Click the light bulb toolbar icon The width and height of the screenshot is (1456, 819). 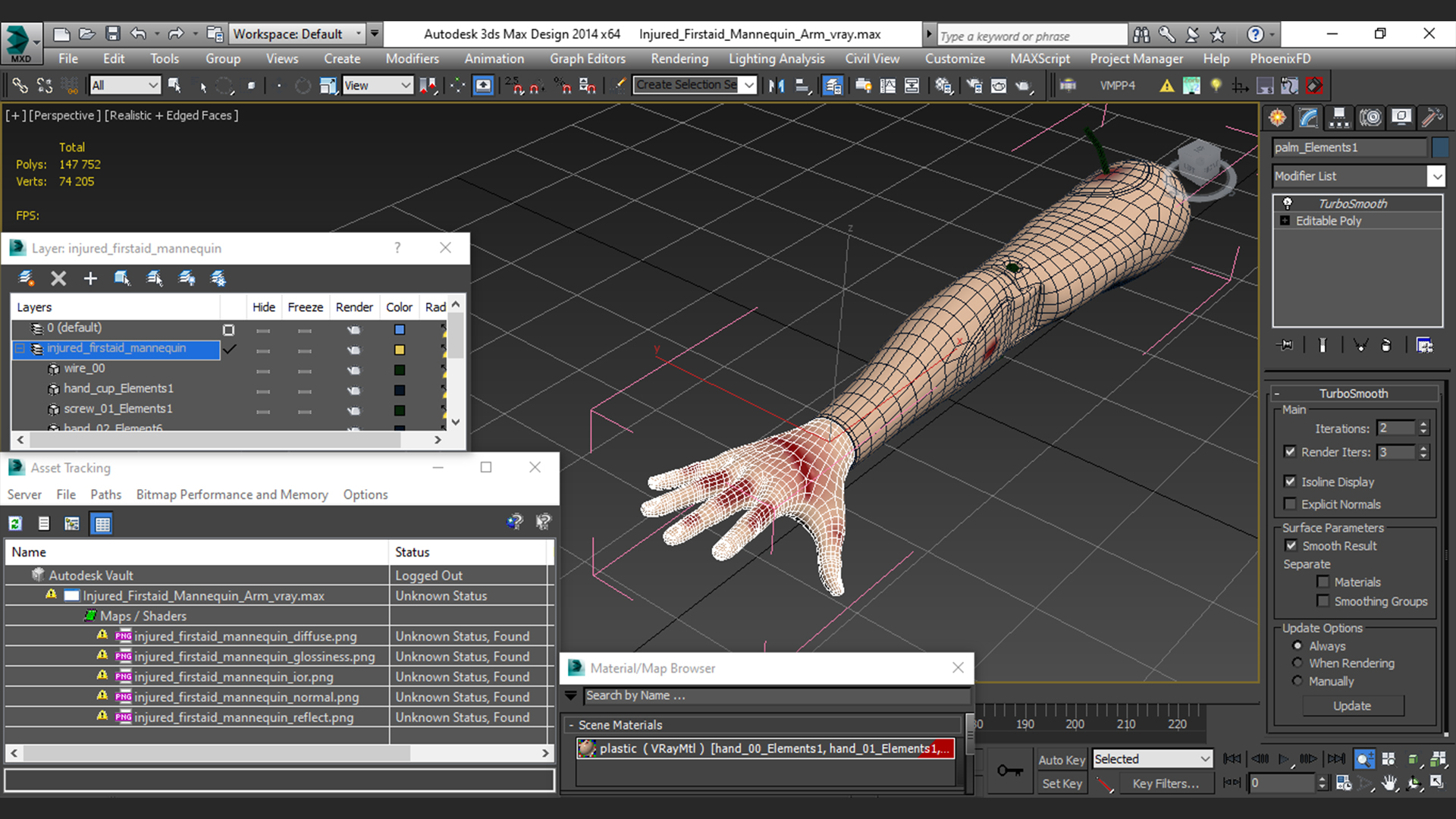[1216, 86]
